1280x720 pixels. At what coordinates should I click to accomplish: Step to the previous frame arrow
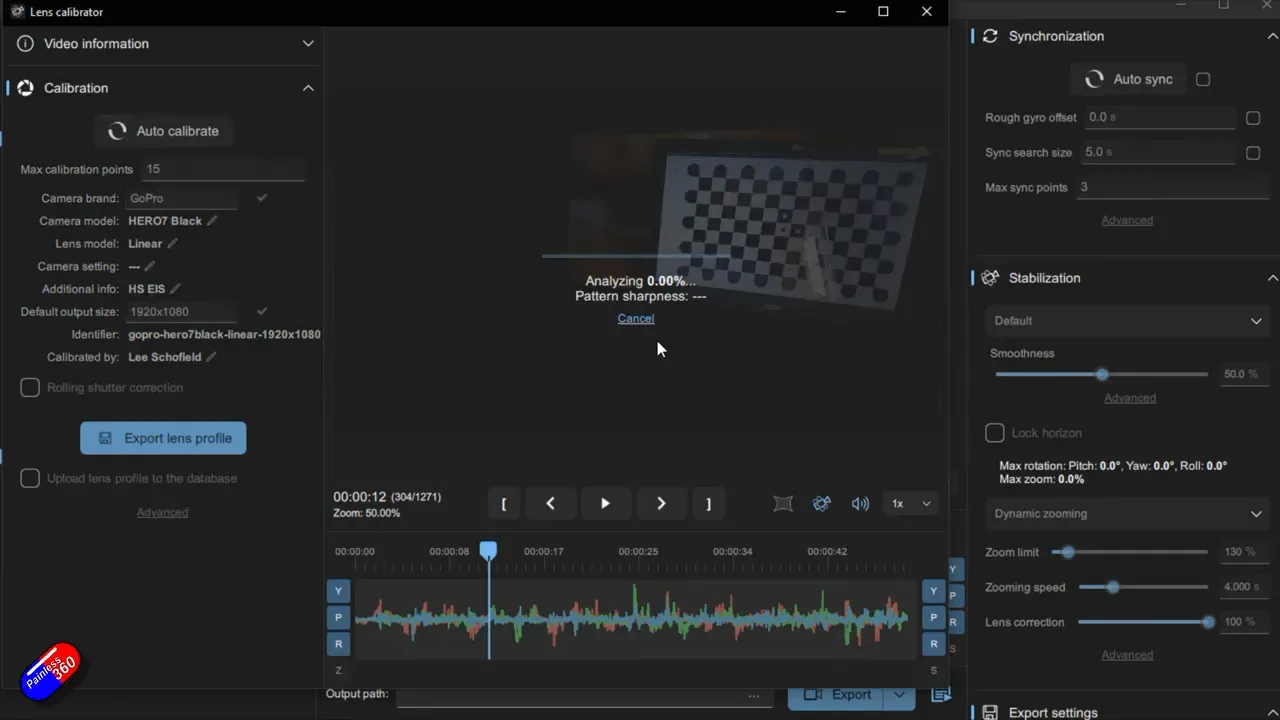[x=550, y=504]
